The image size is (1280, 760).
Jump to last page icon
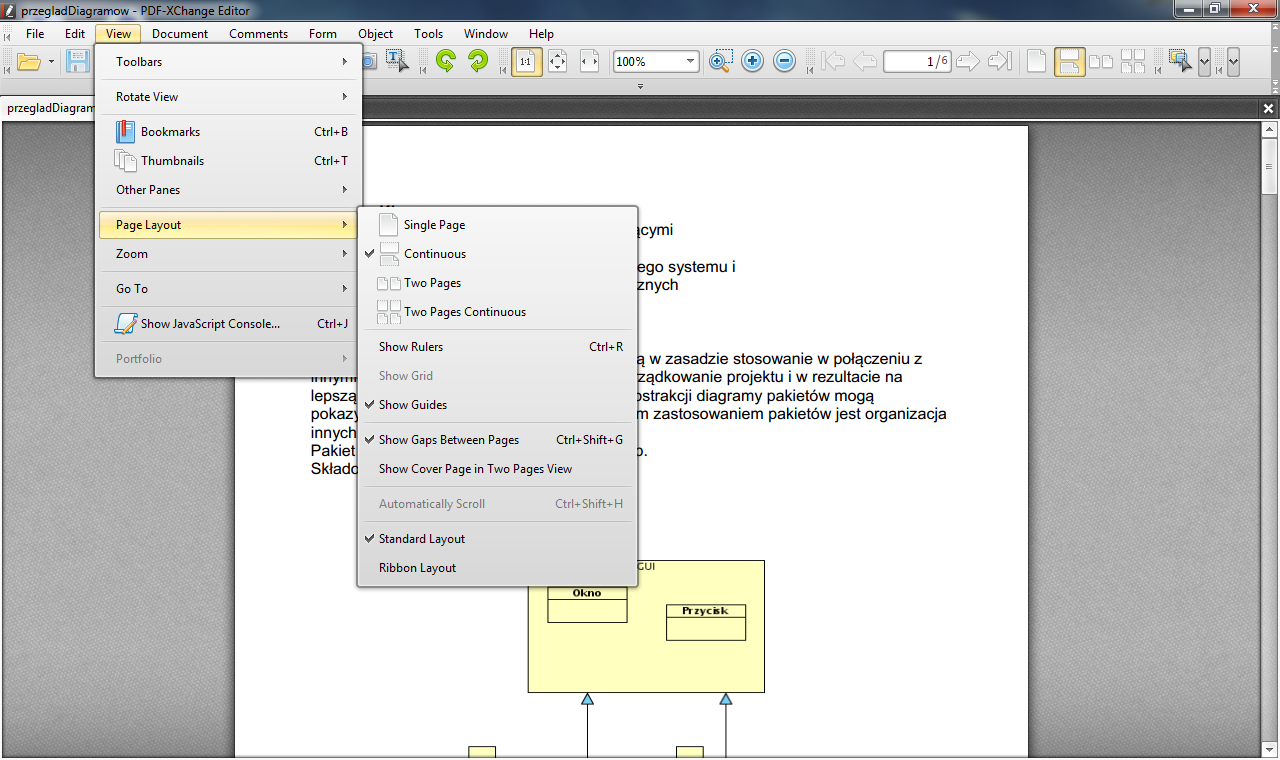click(x=999, y=62)
